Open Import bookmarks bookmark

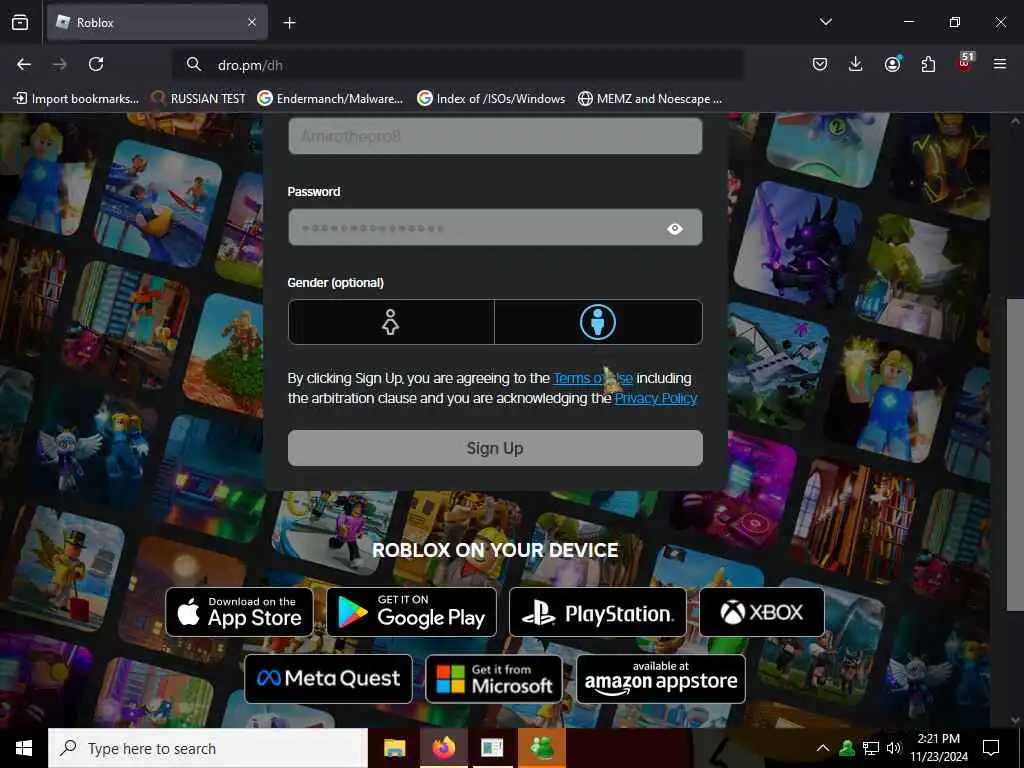pyautogui.click(x=76, y=99)
